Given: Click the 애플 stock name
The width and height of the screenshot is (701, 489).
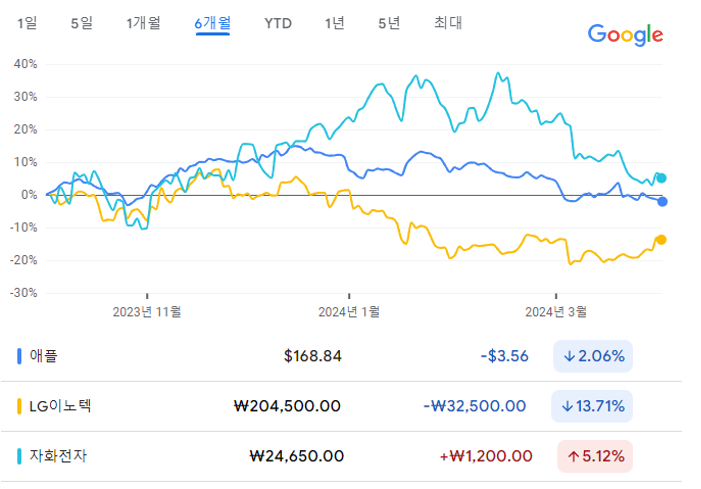Looking at the screenshot, I should tap(43, 356).
